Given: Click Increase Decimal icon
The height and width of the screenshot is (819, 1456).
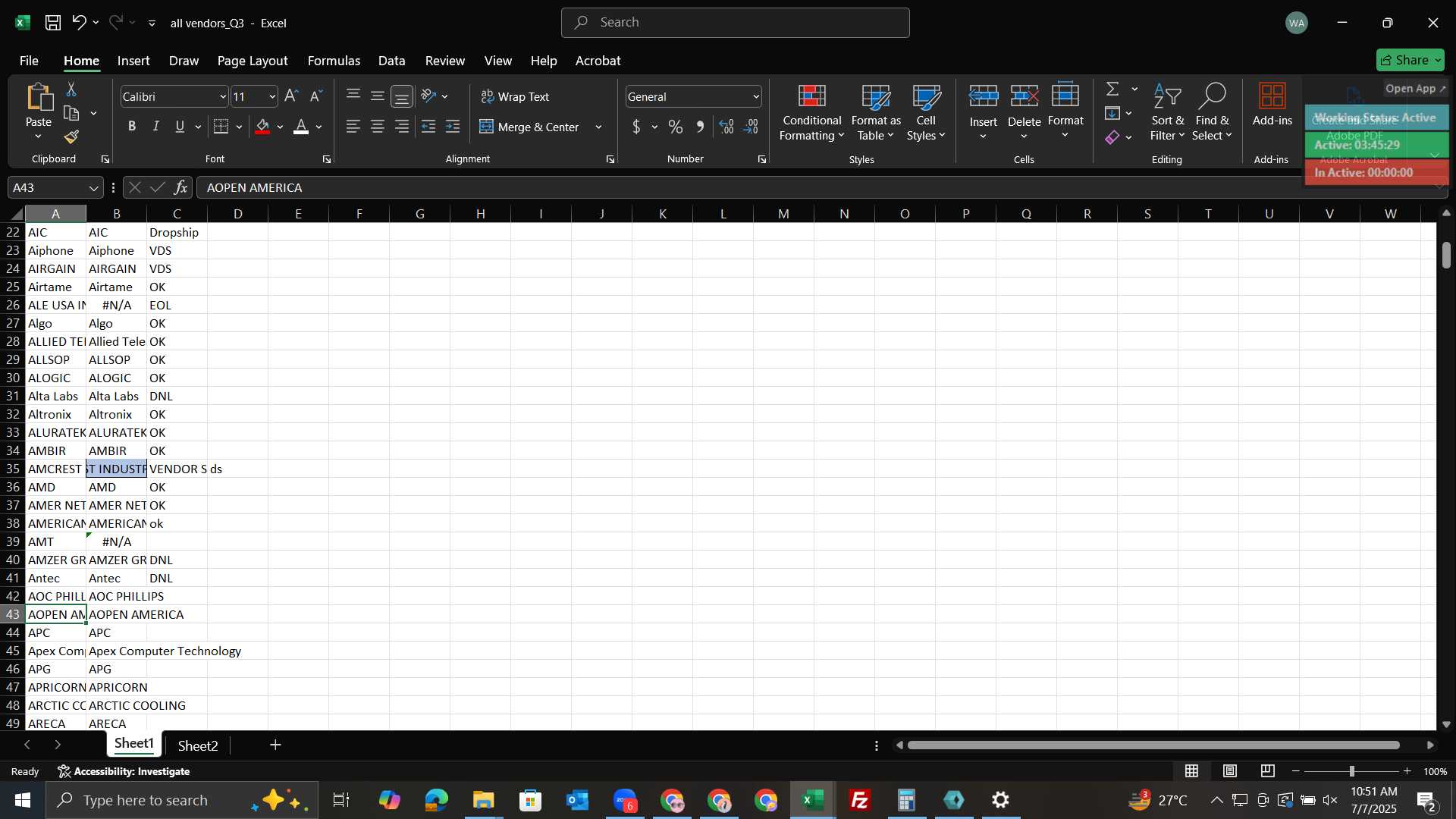Looking at the screenshot, I should coord(726,127).
